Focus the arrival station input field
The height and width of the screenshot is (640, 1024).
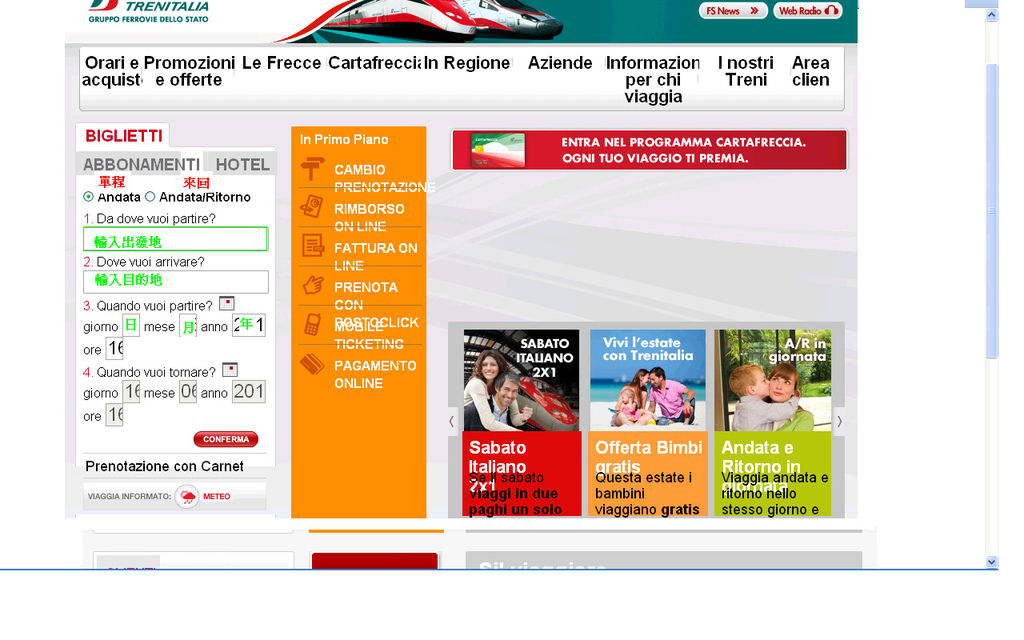[x=176, y=282]
